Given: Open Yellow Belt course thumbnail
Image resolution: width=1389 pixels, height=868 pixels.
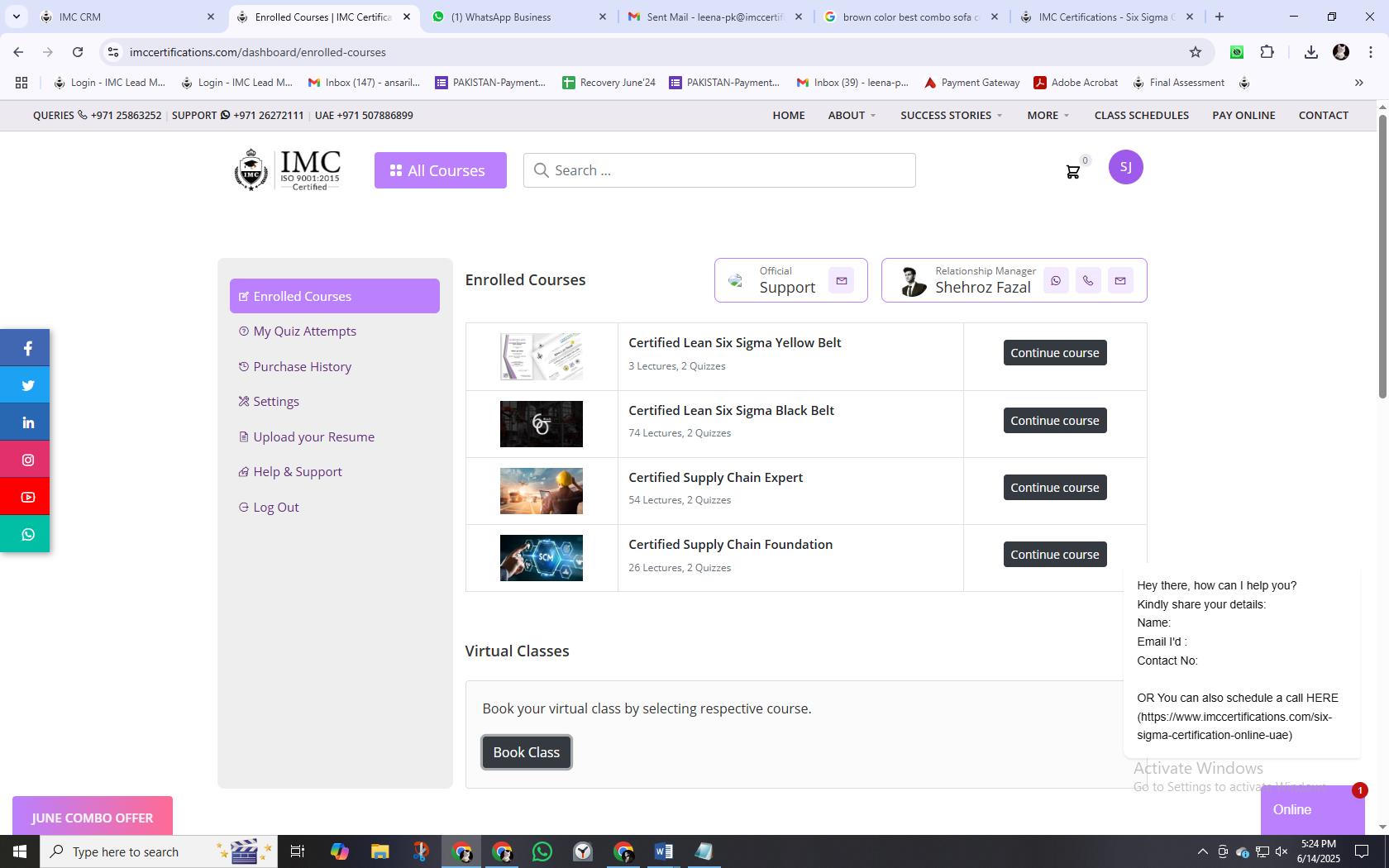Looking at the screenshot, I should pos(541,356).
